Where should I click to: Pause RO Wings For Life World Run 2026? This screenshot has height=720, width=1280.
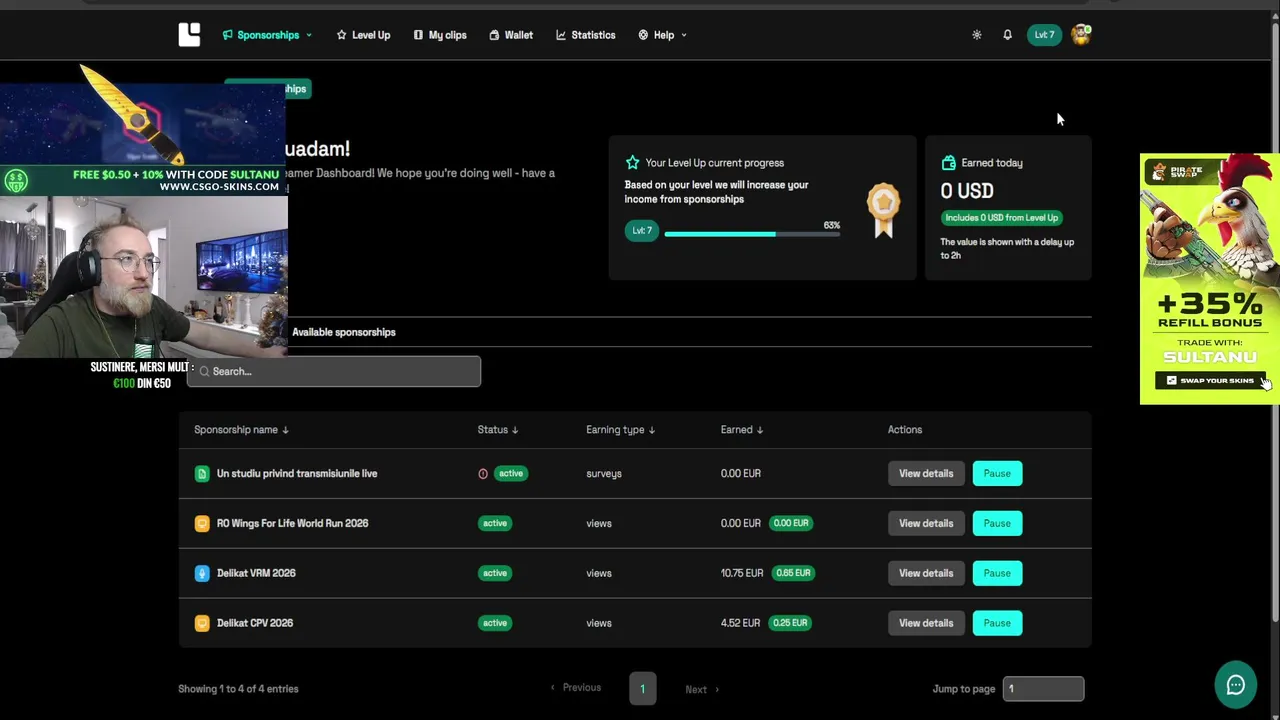(997, 523)
